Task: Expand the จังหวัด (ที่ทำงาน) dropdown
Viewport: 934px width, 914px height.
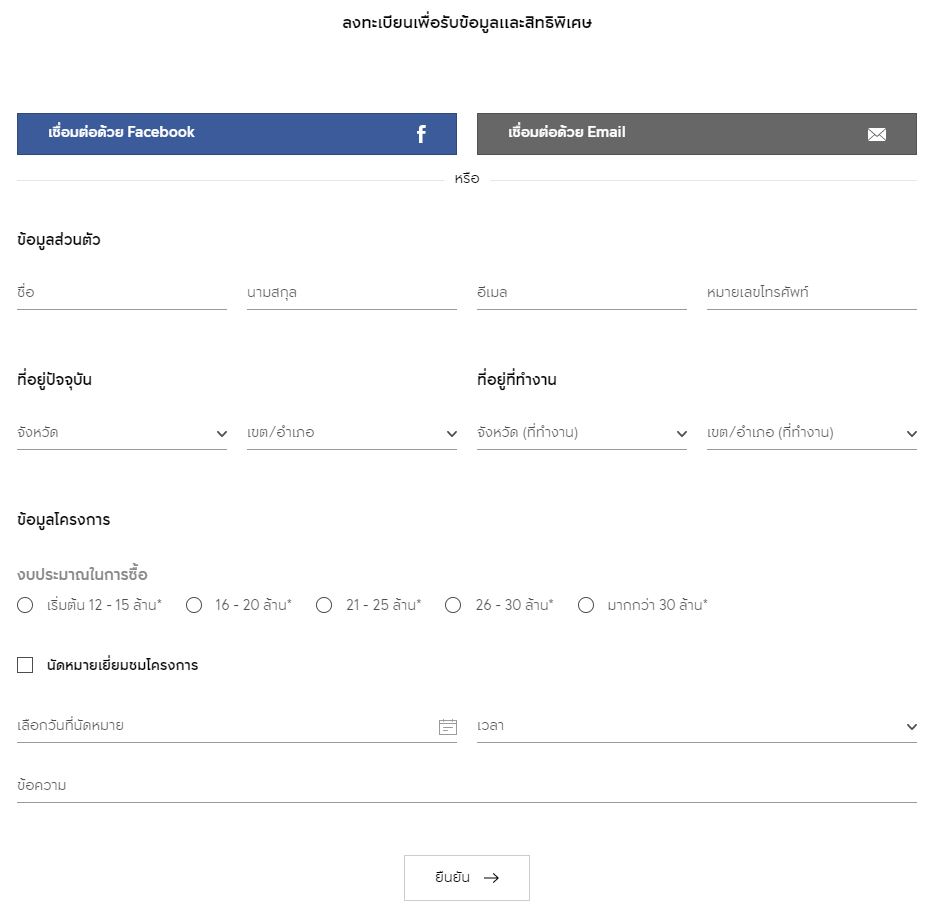Action: pos(582,433)
